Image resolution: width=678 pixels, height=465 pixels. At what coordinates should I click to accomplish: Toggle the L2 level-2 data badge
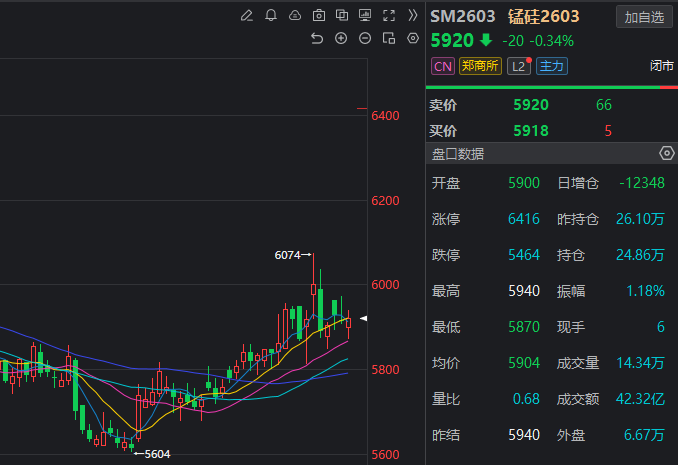(x=518, y=66)
